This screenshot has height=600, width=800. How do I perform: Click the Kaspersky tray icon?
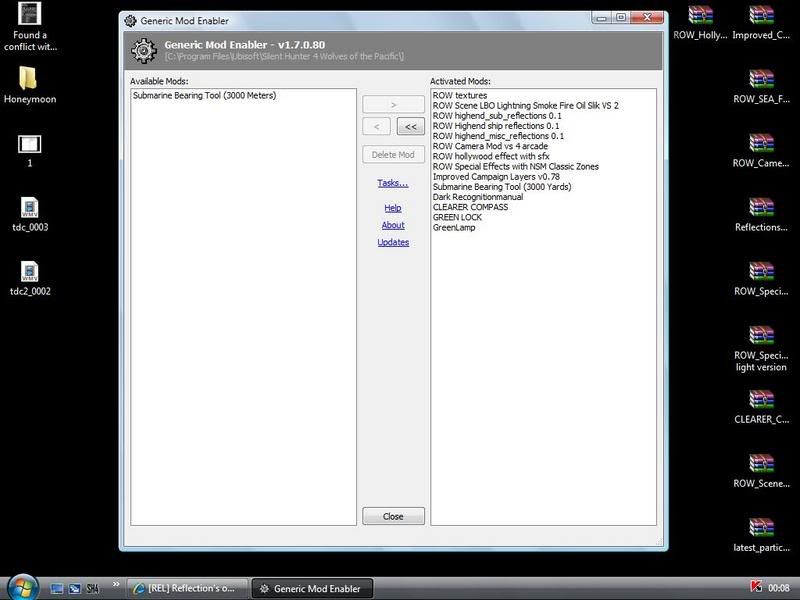pyautogui.click(x=756, y=587)
